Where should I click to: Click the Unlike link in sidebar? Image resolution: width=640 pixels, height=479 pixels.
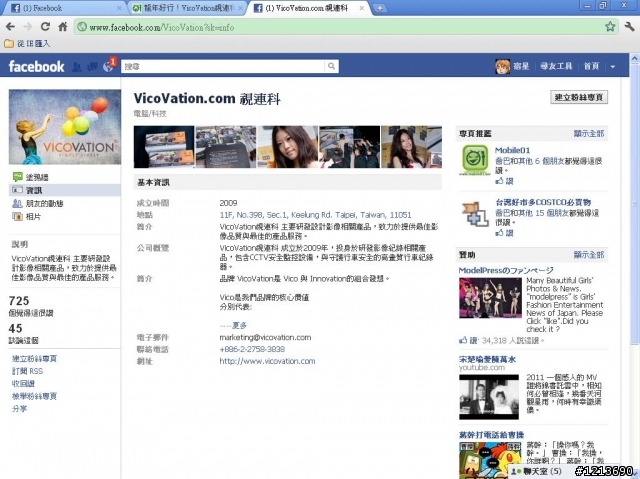pos(23,384)
